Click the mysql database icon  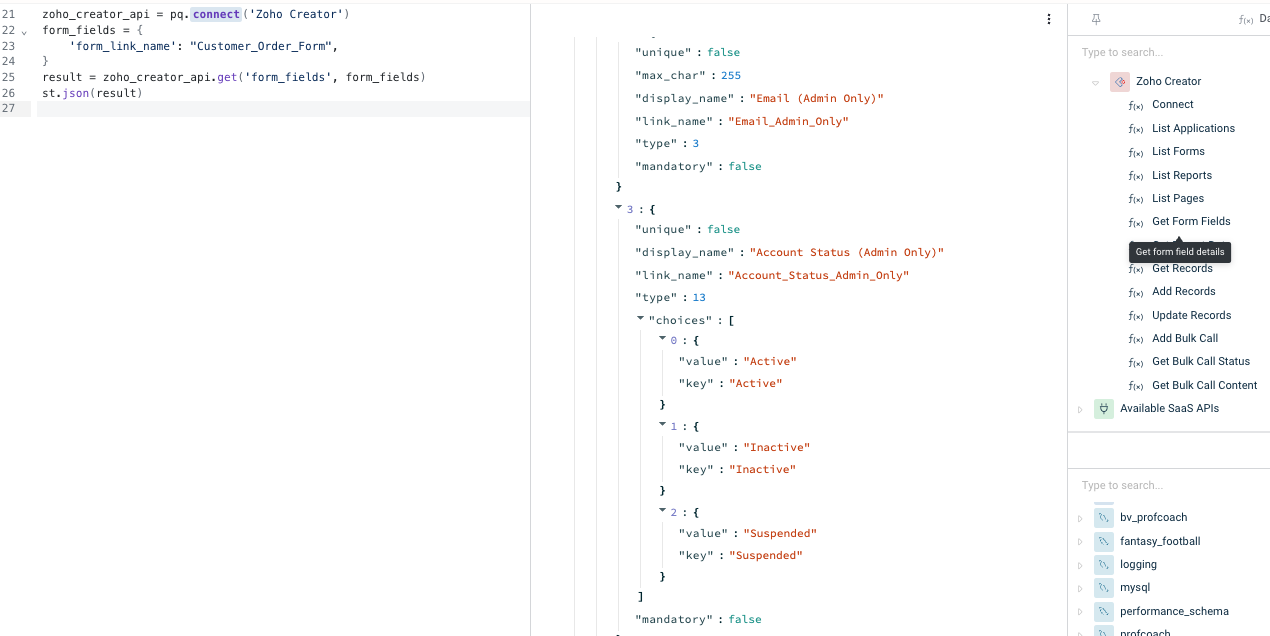(x=1104, y=588)
